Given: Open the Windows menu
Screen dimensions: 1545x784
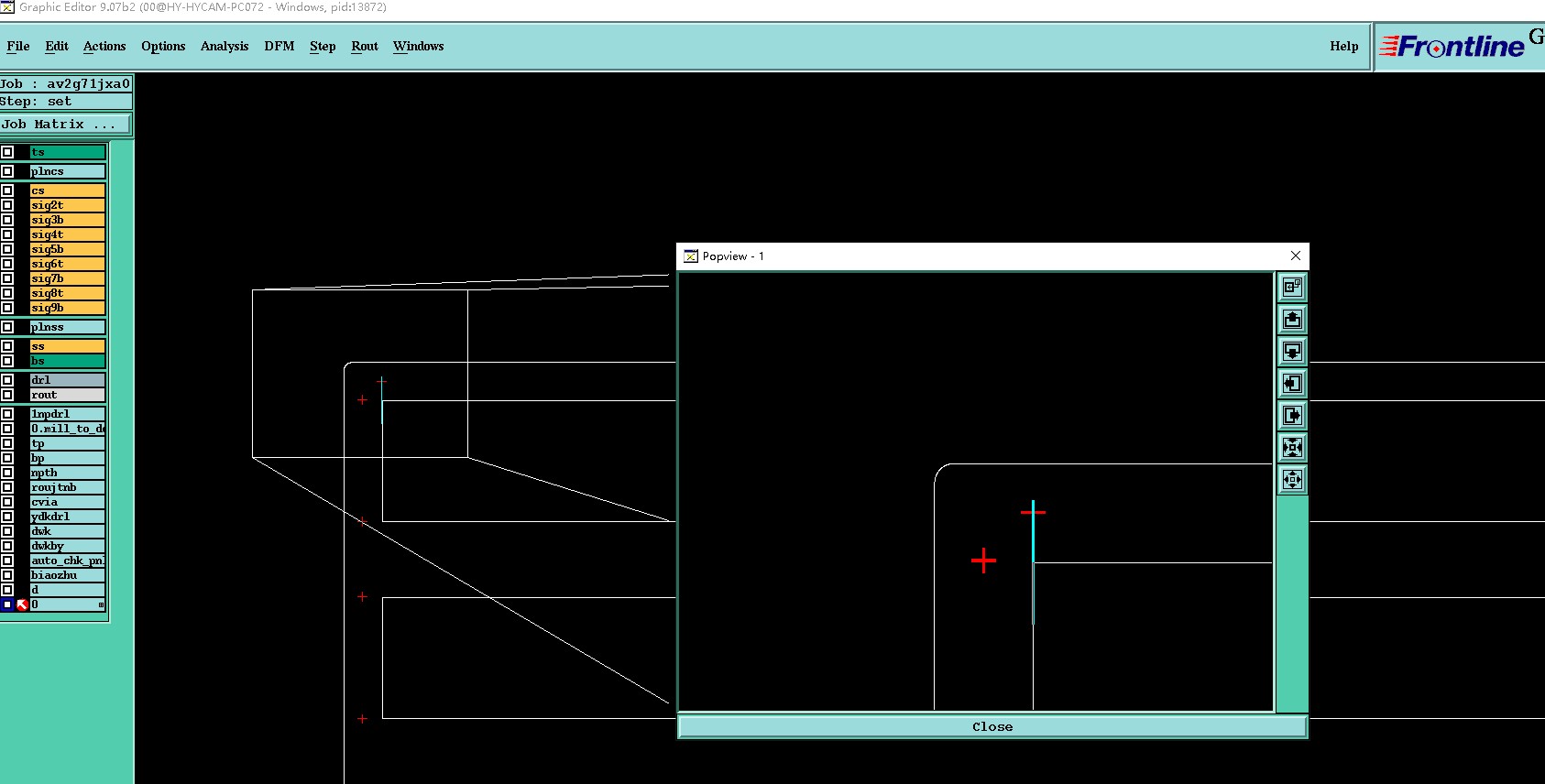Looking at the screenshot, I should click(x=419, y=46).
